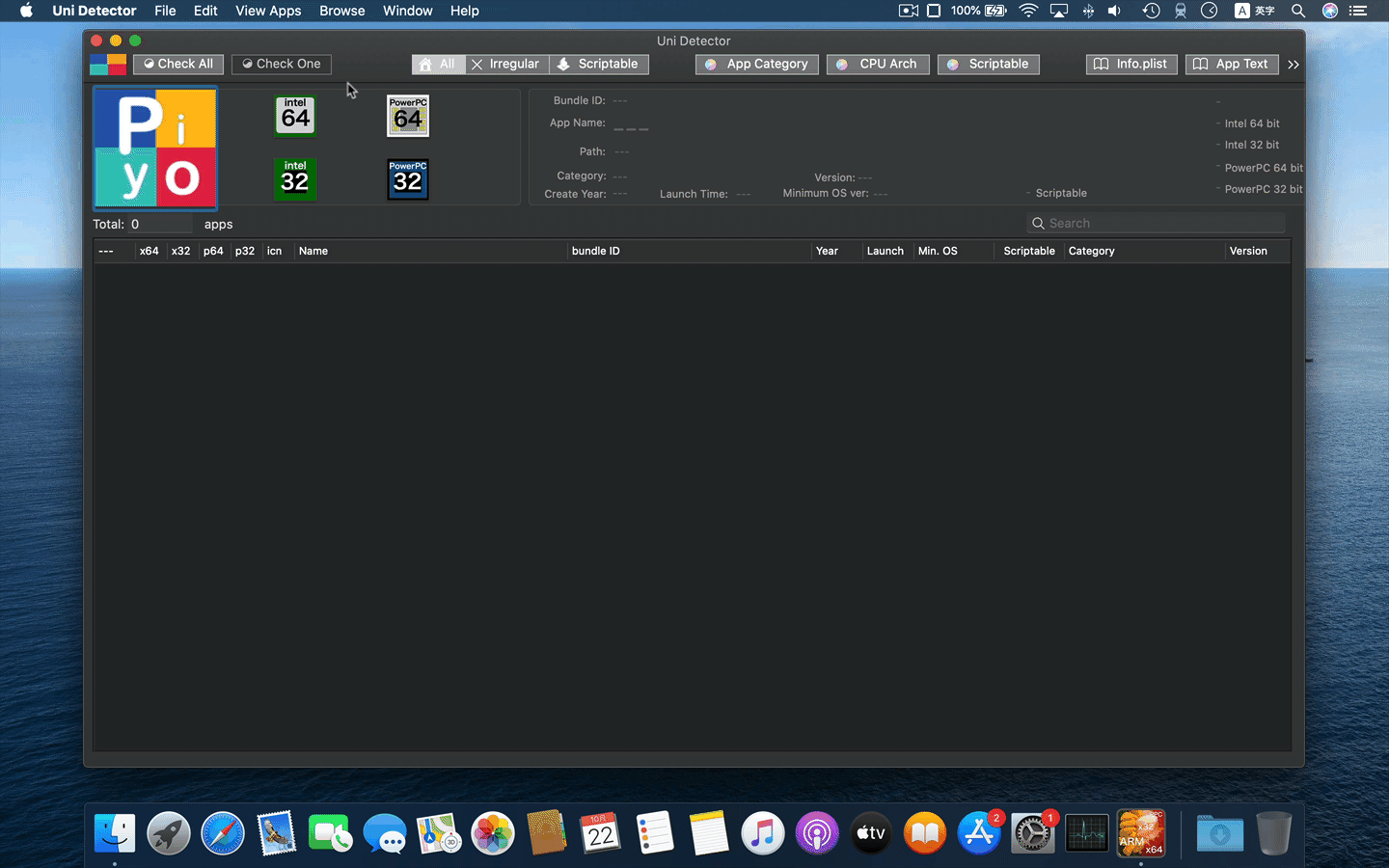The width and height of the screenshot is (1389, 868).
Task: Click into the Search field
Action: click(1157, 223)
